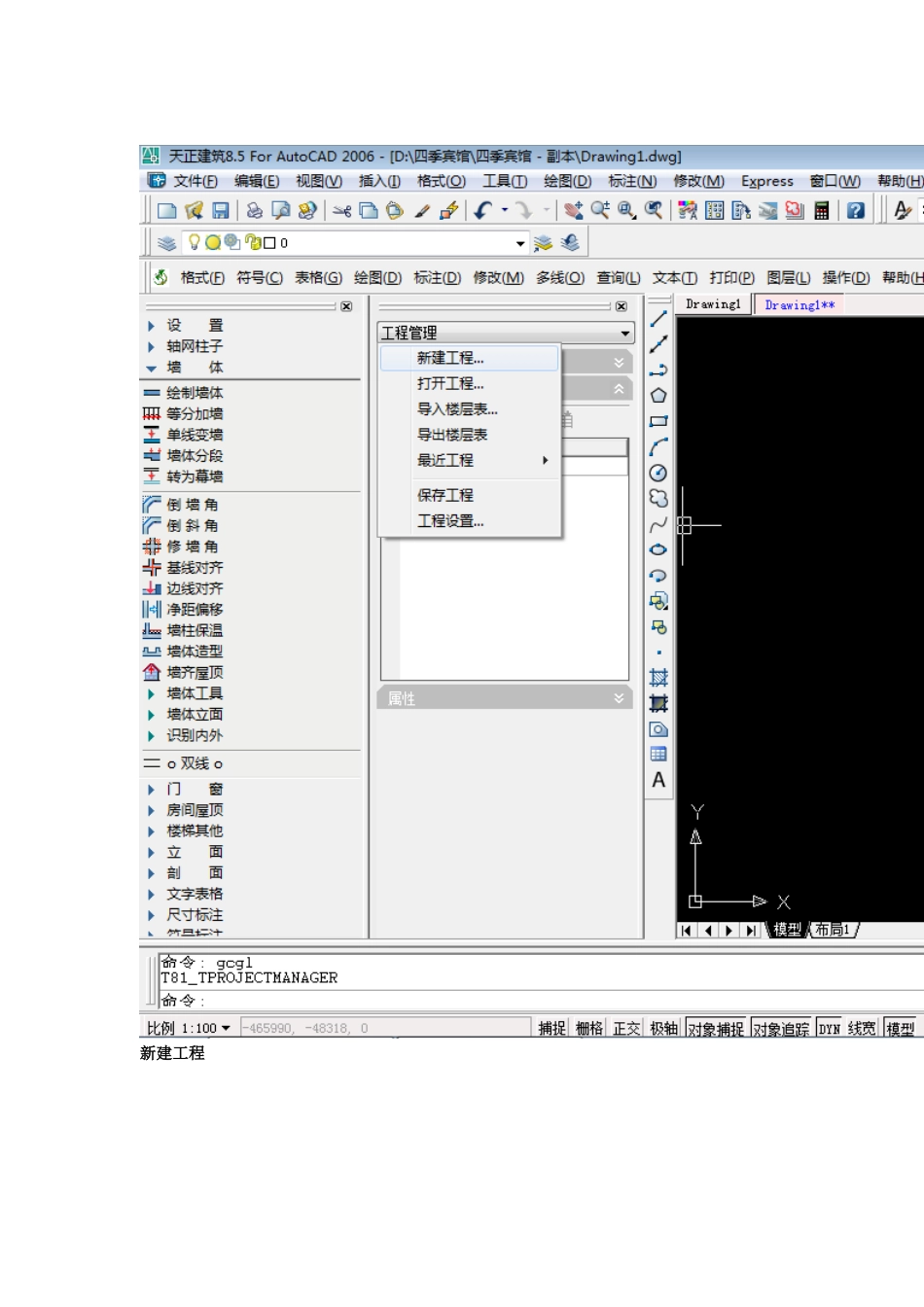This screenshot has height=1307, width=924.
Task: Choose 新建工程 from the menu
Action: tap(469, 358)
